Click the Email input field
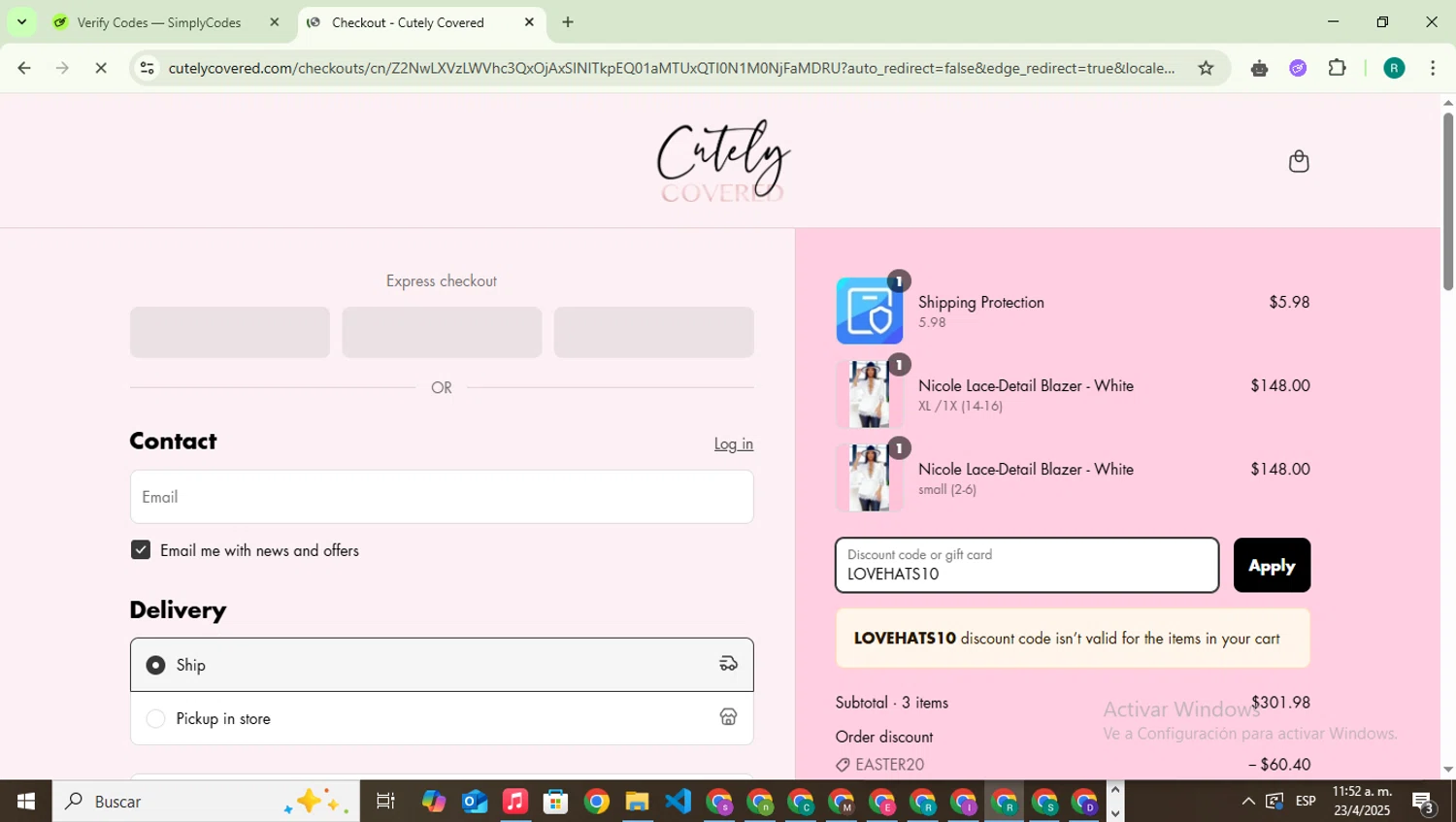1456x822 pixels. (442, 497)
